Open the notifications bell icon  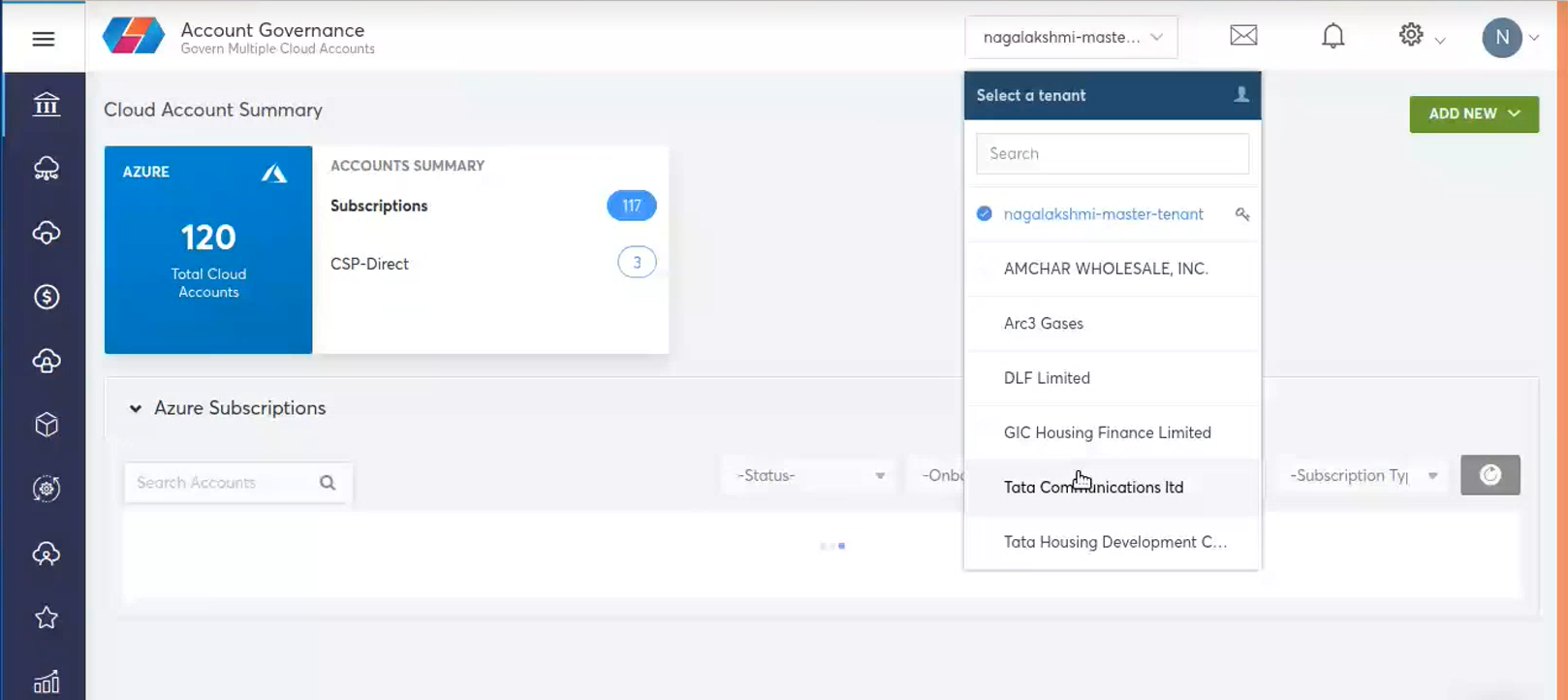(1333, 36)
